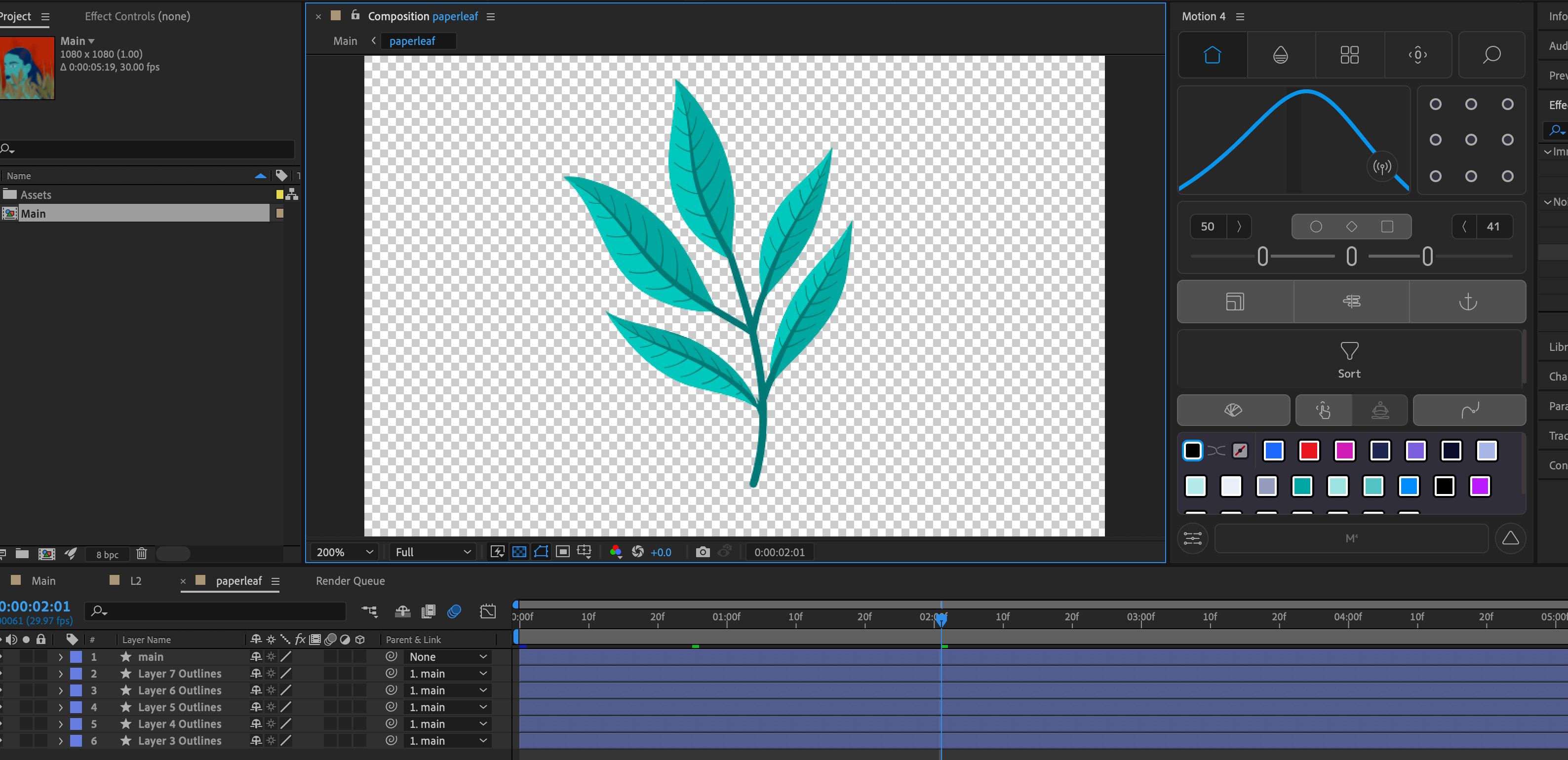Select the top-left anchor grid radio dot

(x=1435, y=105)
